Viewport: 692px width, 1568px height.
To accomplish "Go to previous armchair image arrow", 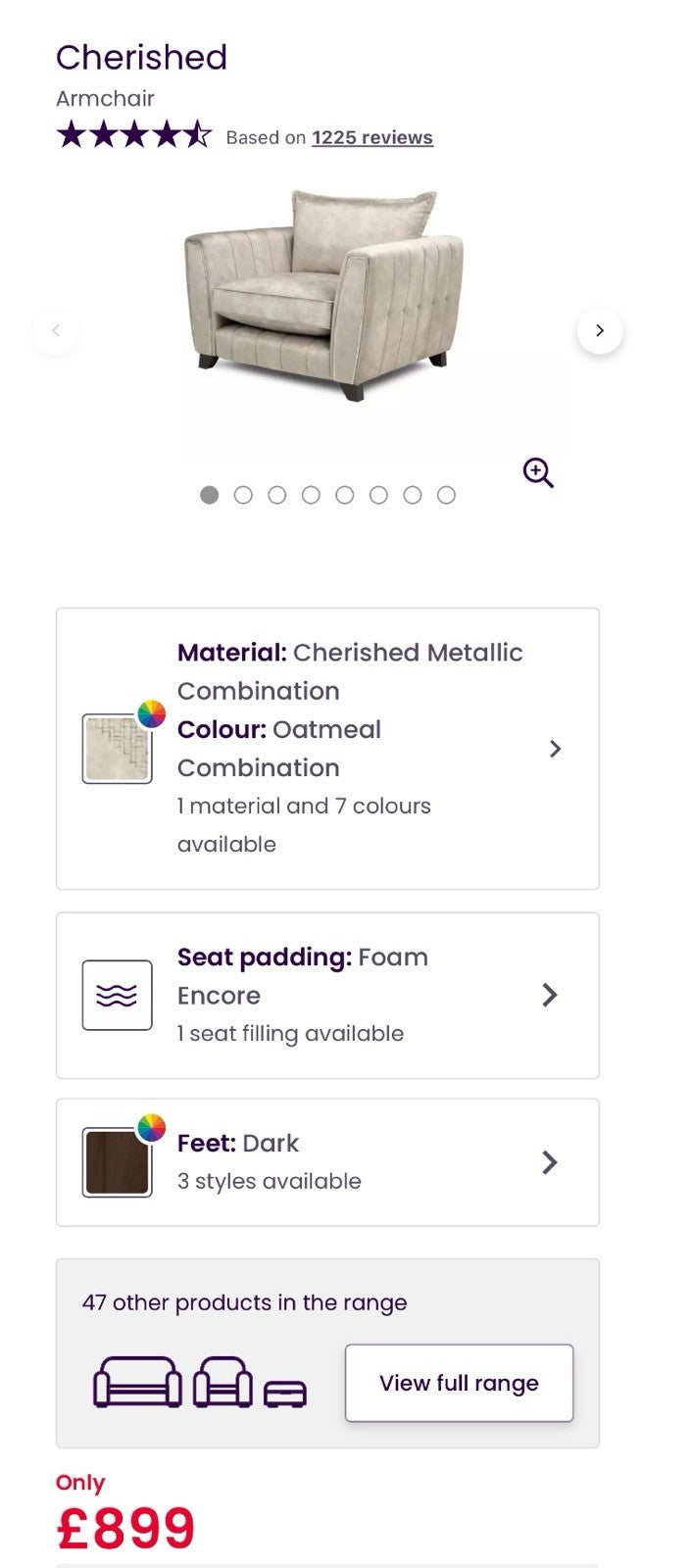I will [x=56, y=331].
